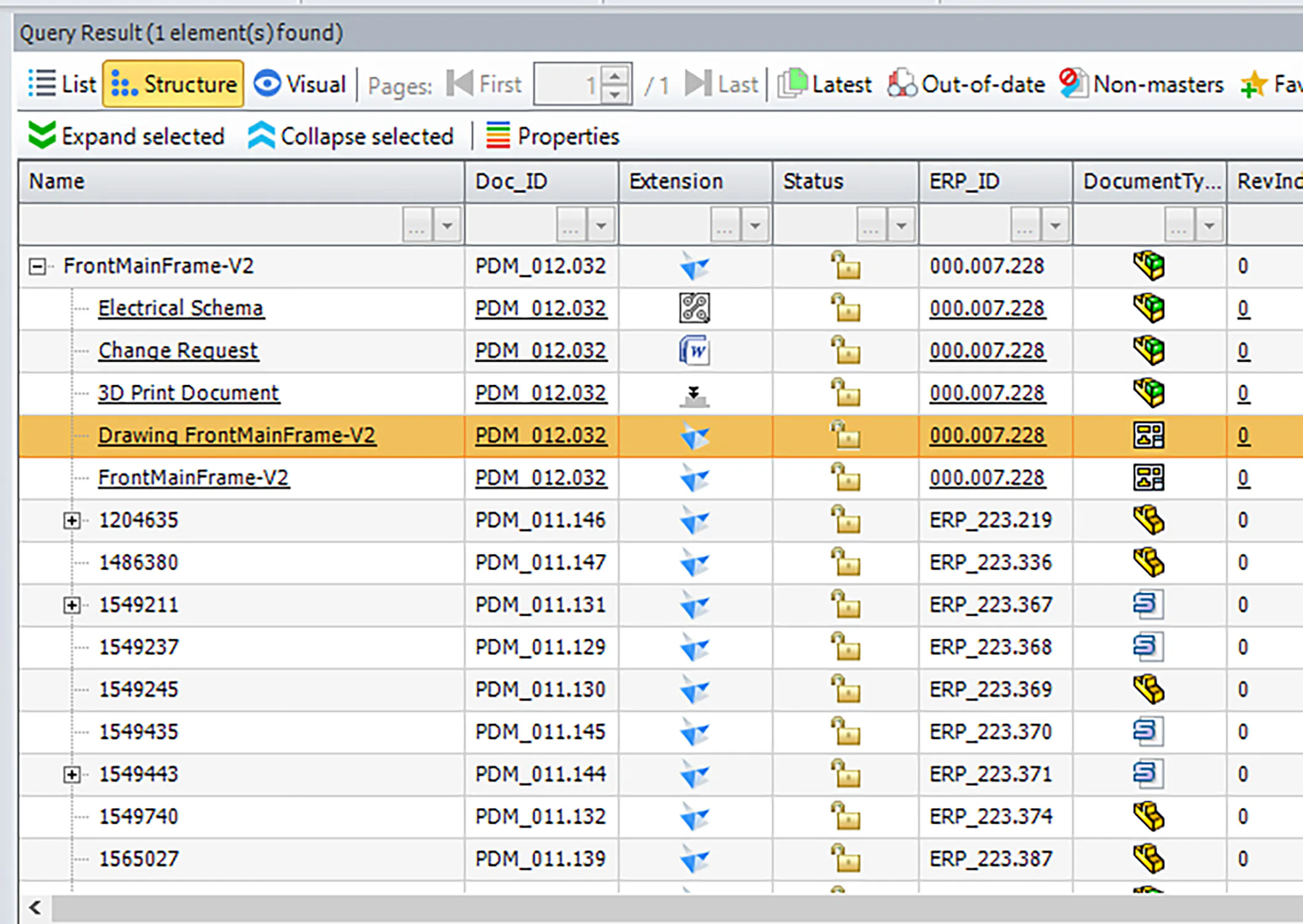This screenshot has width=1303, height=924.
Task: Expand the 1204635 tree node
Action: click(73, 520)
